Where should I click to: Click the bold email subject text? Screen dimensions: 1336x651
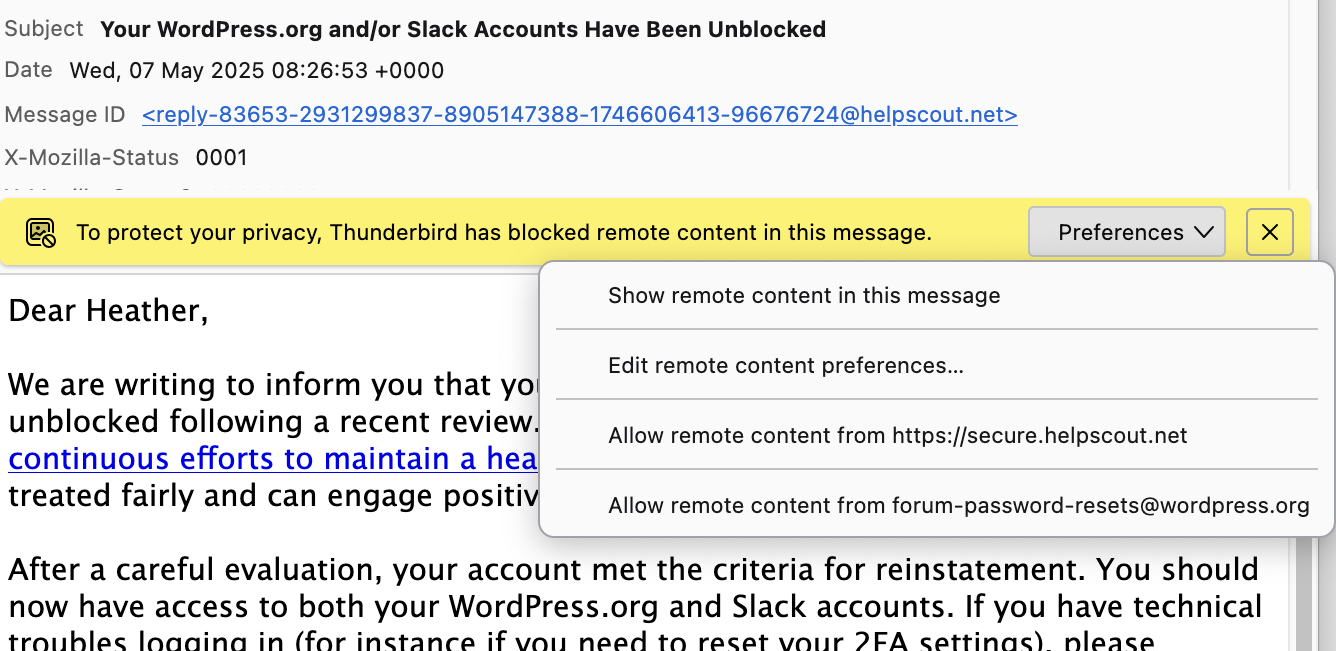[462, 30]
